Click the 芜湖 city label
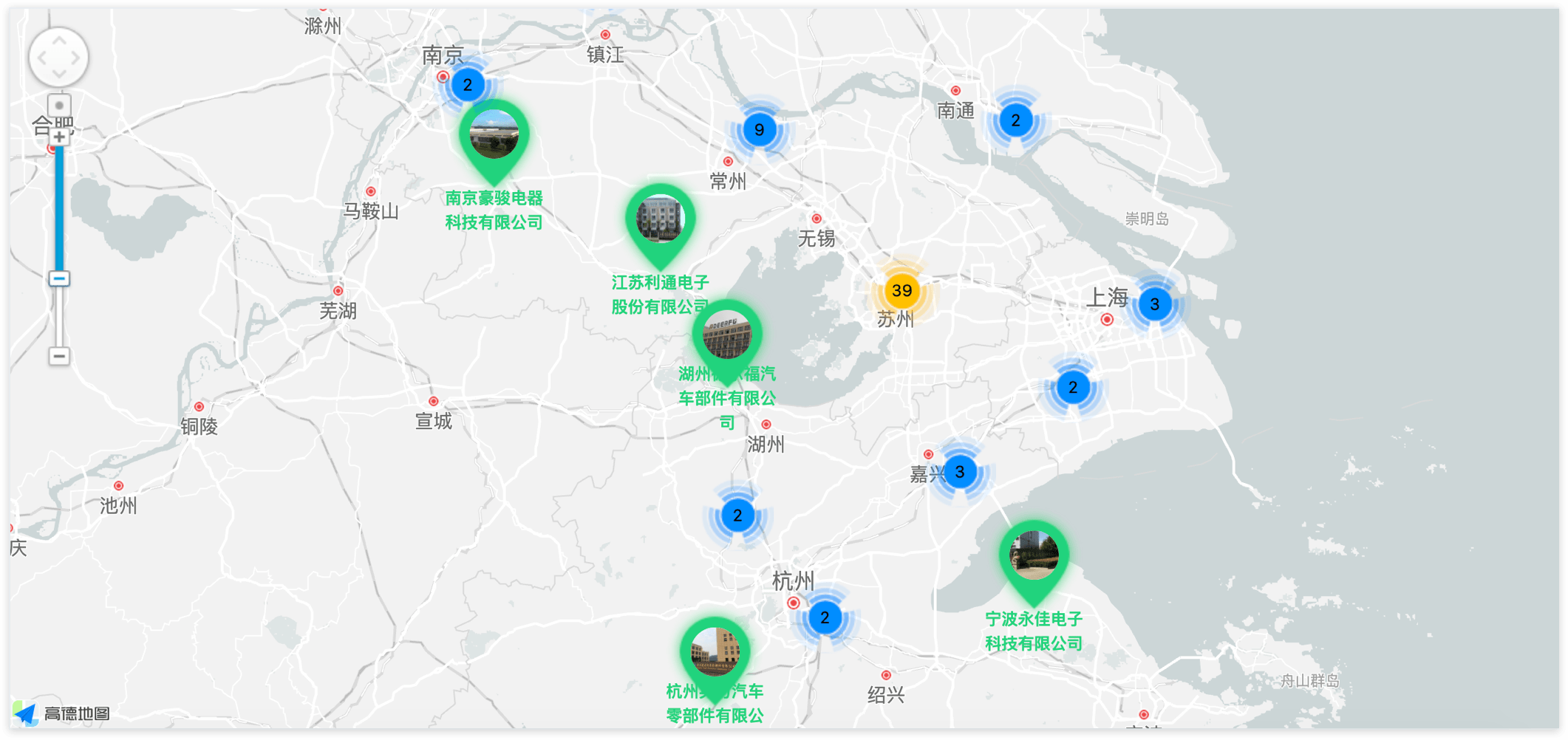The height and width of the screenshot is (740, 1568). [338, 311]
